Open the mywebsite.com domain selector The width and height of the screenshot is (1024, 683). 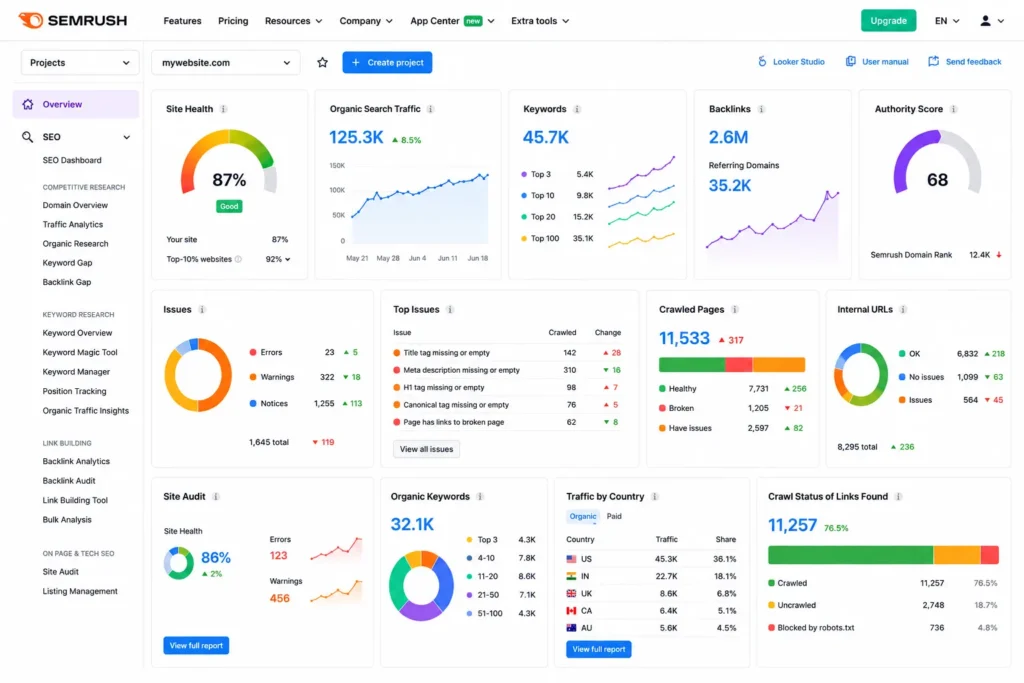(x=225, y=63)
